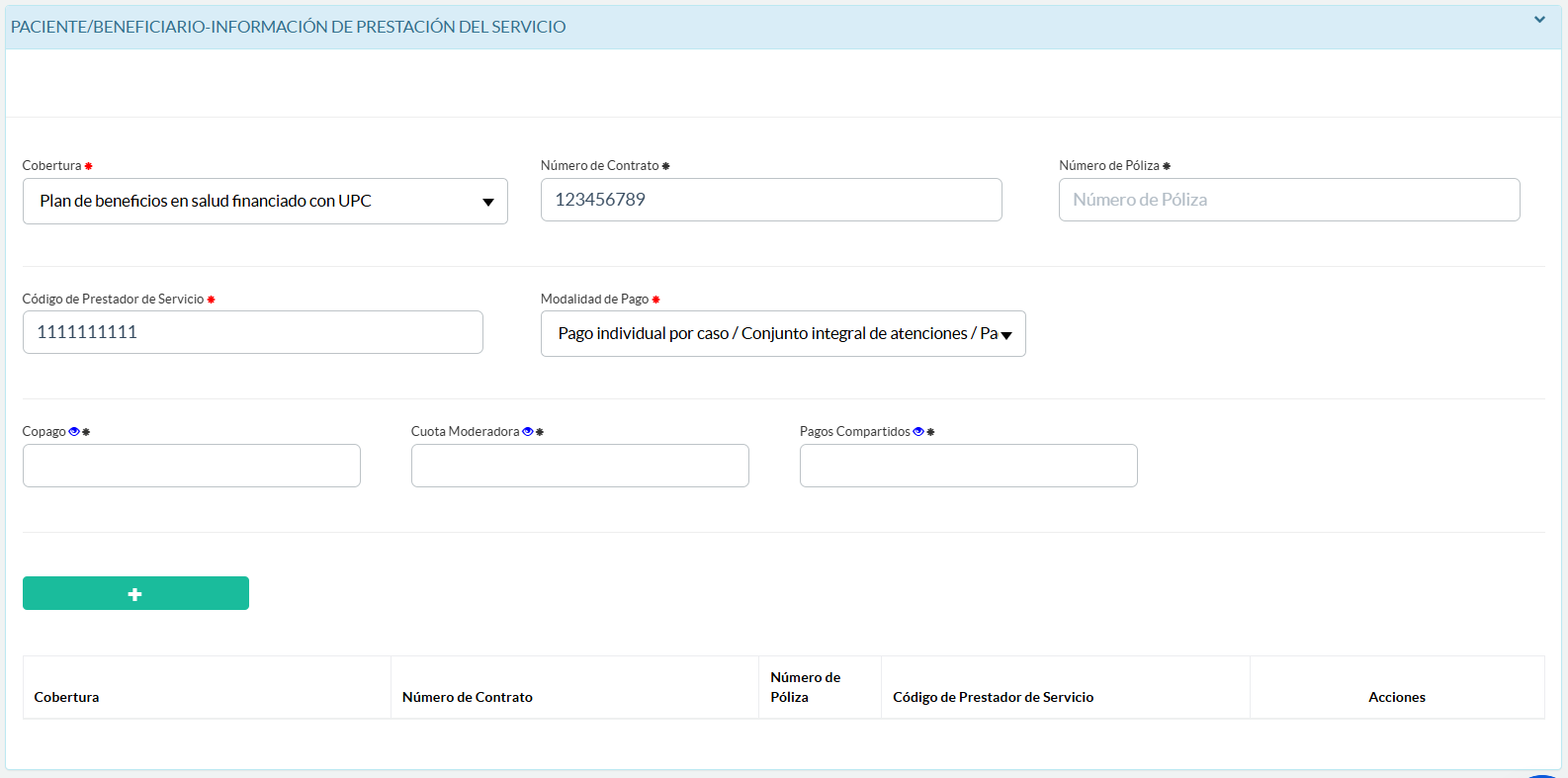Click the Número de Contrato column header

(468, 697)
